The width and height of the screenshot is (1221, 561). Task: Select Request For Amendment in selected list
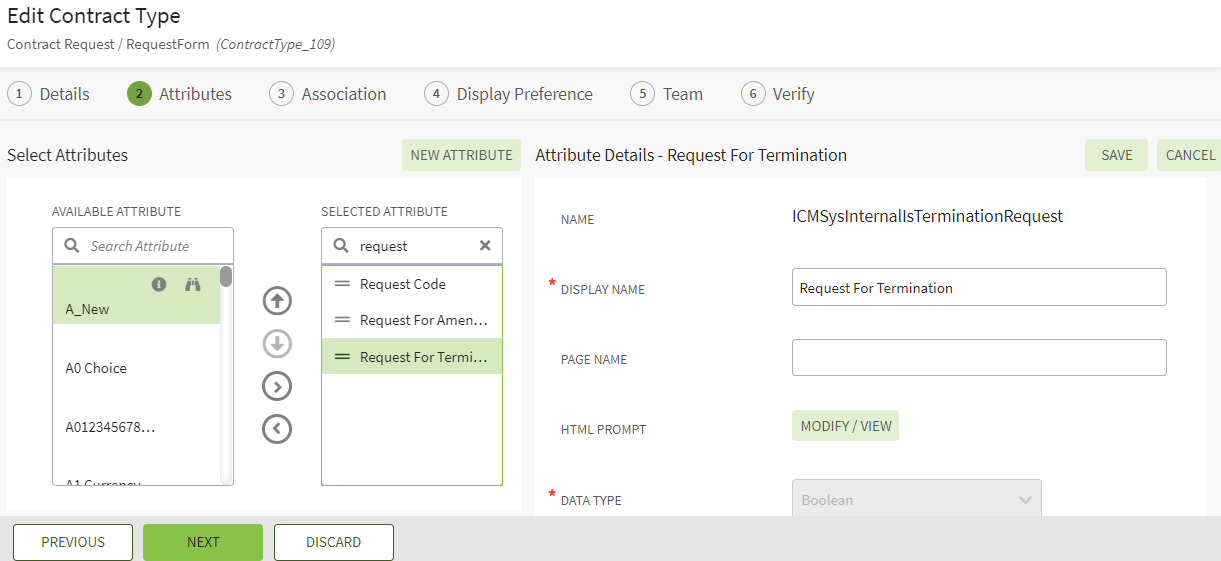tap(423, 320)
